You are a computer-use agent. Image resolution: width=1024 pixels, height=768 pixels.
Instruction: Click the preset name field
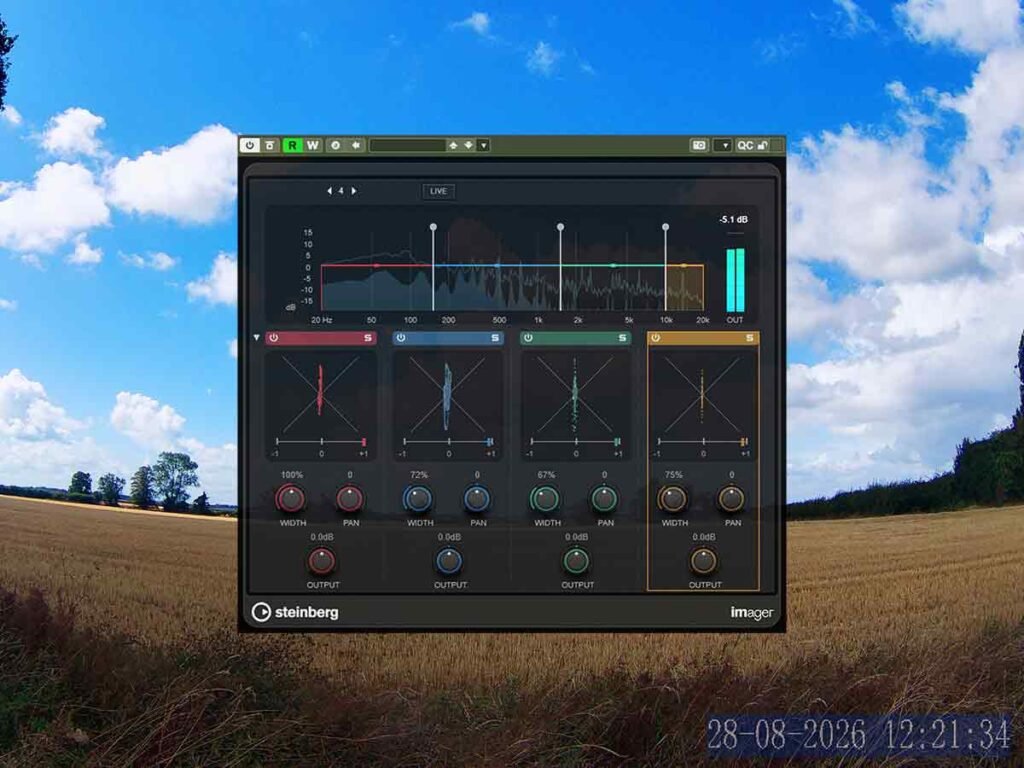(x=407, y=145)
